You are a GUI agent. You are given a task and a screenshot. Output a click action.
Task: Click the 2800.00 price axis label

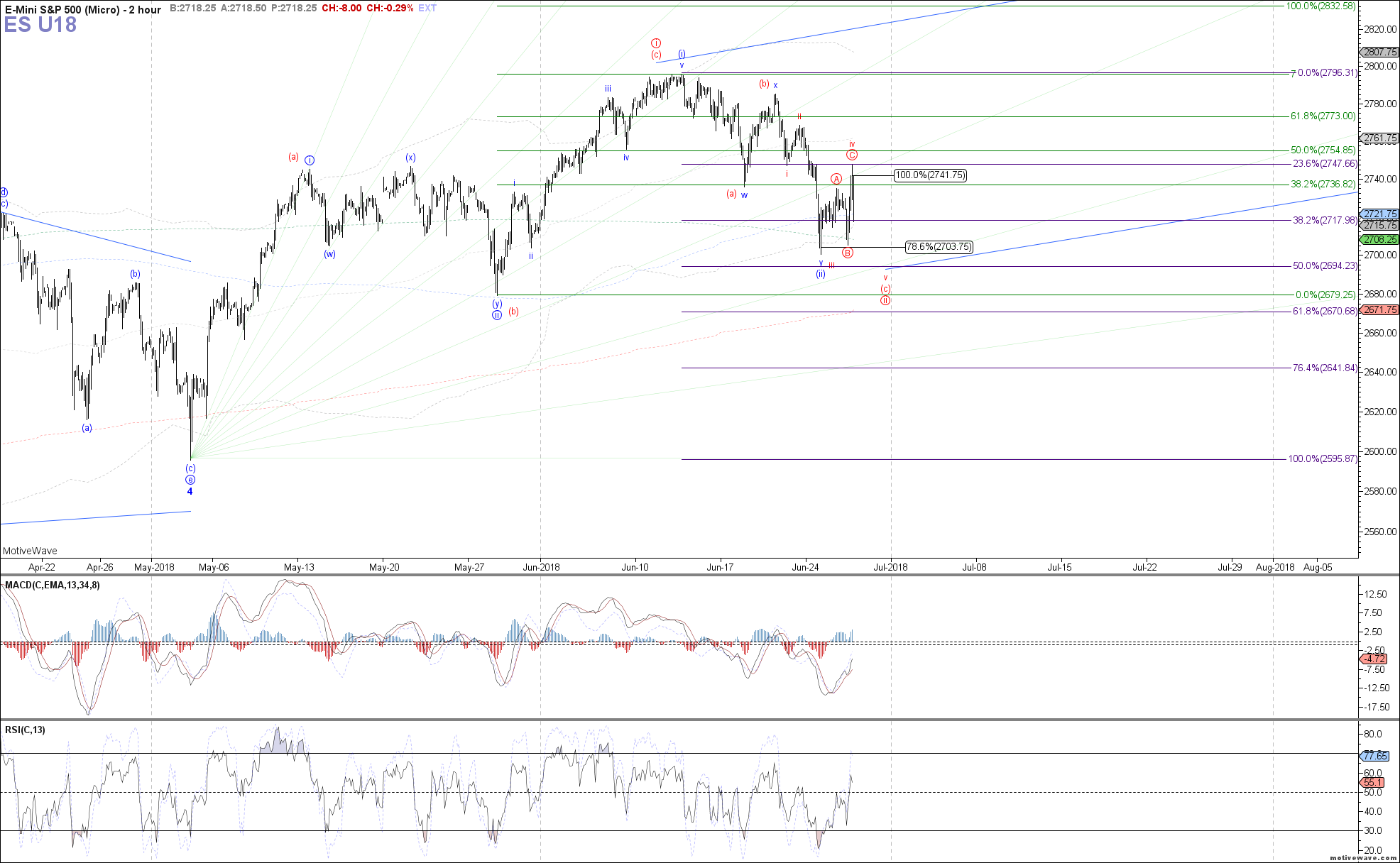(1380, 67)
